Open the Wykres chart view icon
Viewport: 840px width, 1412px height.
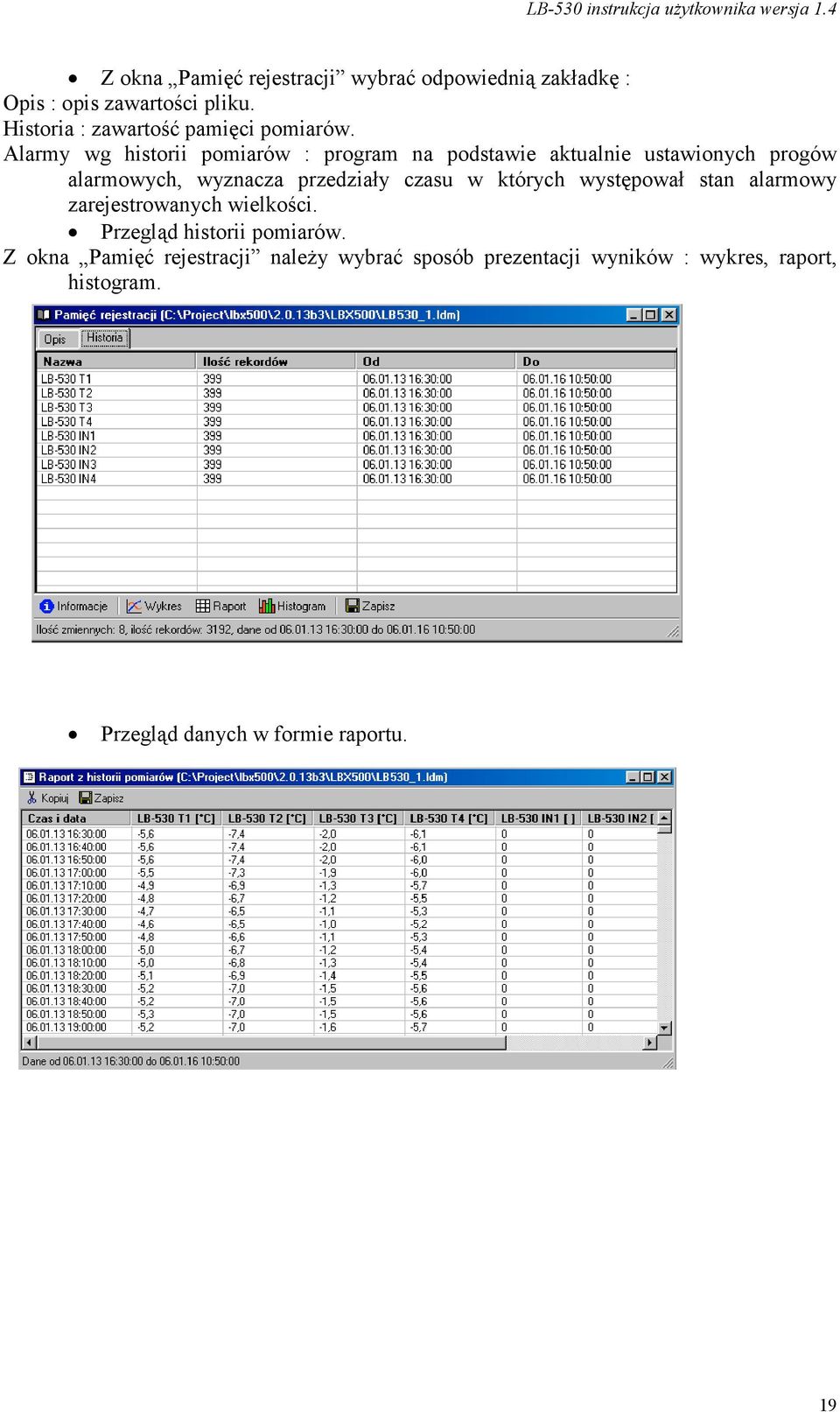click(x=134, y=606)
